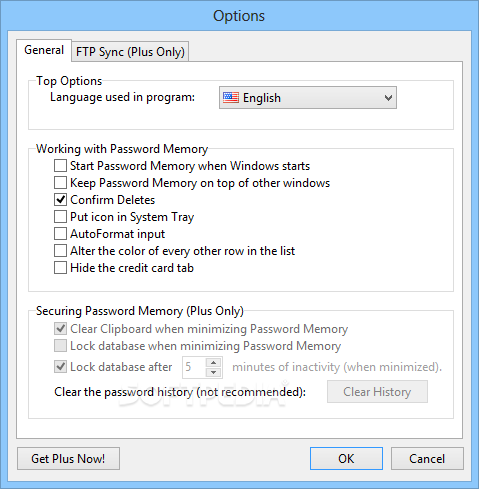Click the US flag icon in language box

coord(231,98)
